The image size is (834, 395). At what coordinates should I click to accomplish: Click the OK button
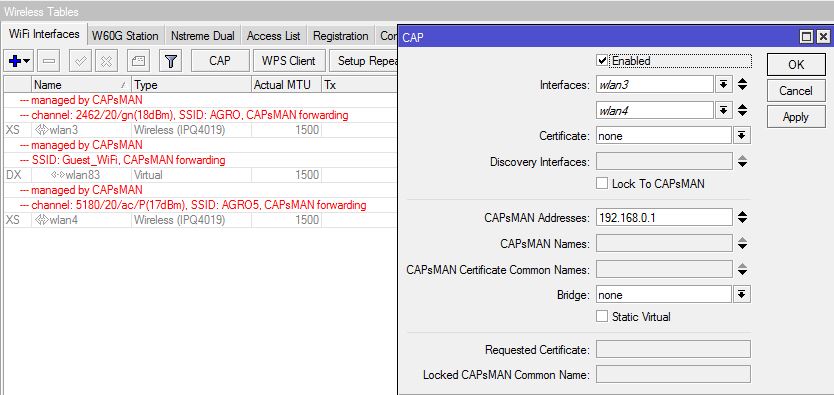(x=796, y=64)
